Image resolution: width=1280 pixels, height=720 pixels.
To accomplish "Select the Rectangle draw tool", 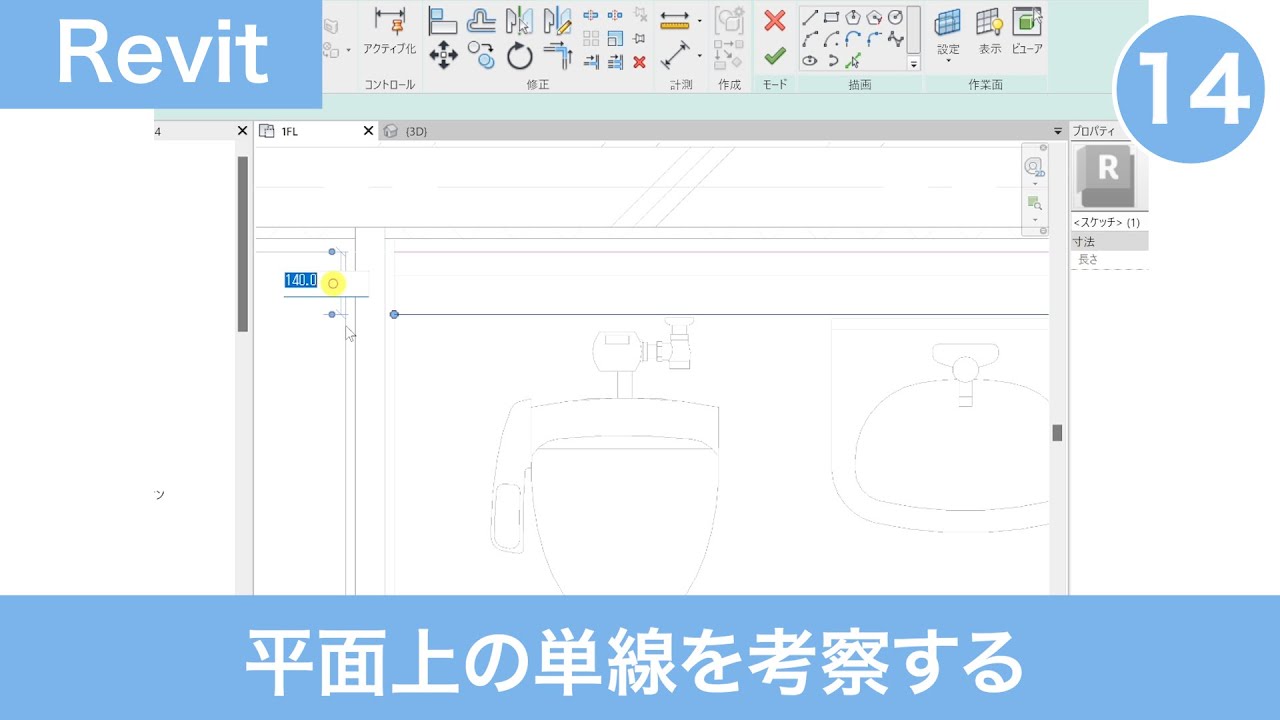I will (x=831, y=17).
